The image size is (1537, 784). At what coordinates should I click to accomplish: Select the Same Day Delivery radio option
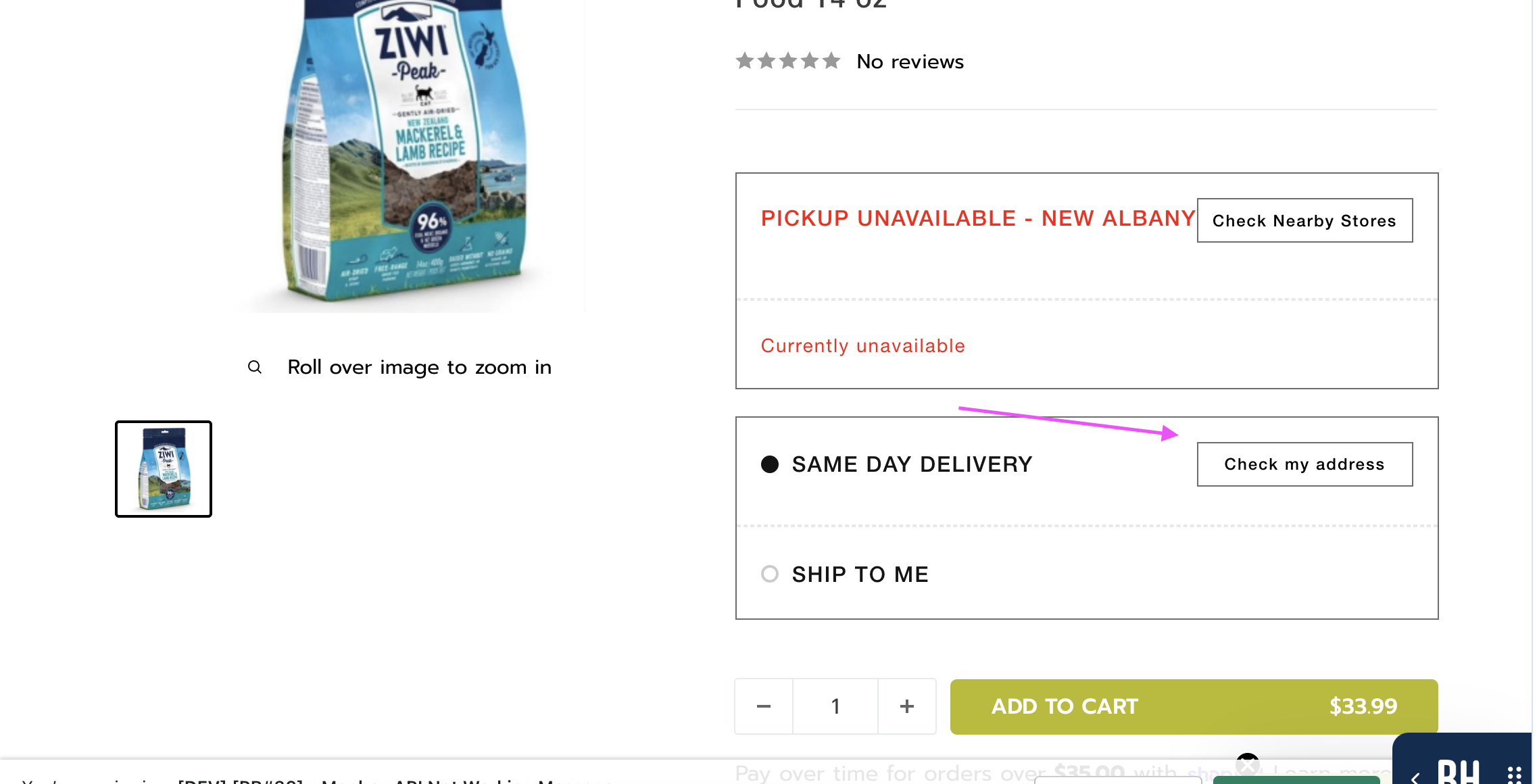[770, 464]
